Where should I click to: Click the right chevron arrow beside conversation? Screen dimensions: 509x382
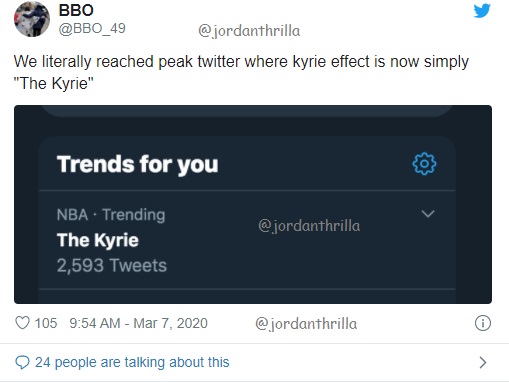[x=483, y=362]
